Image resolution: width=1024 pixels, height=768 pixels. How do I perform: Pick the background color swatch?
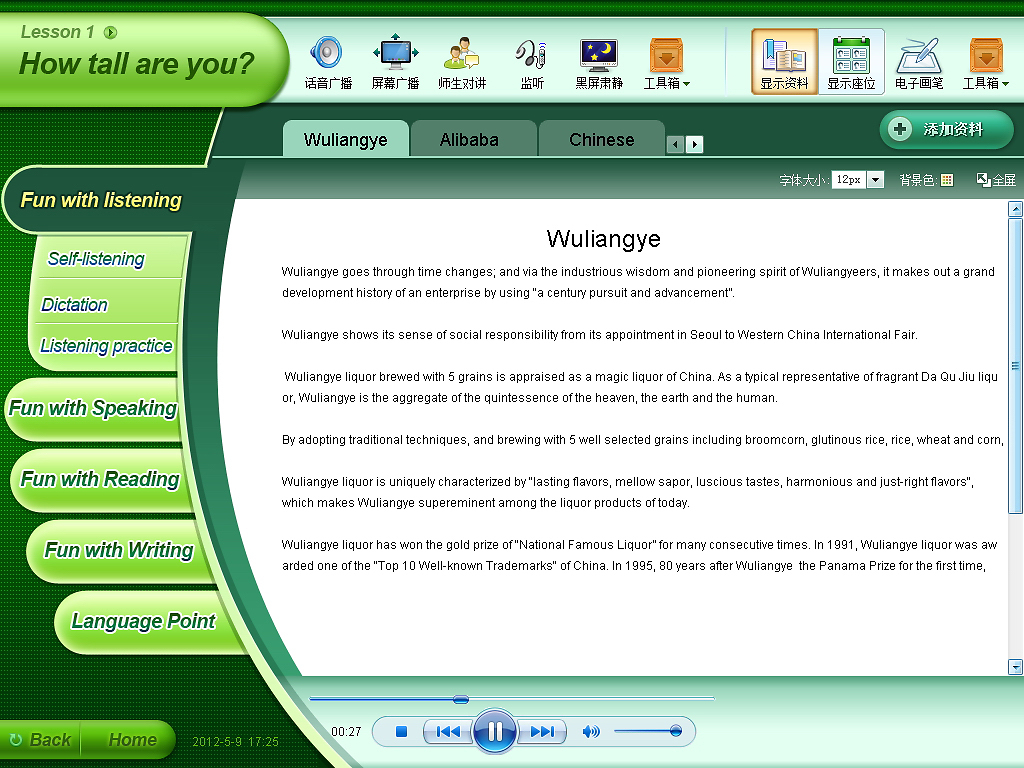[947, 180]
